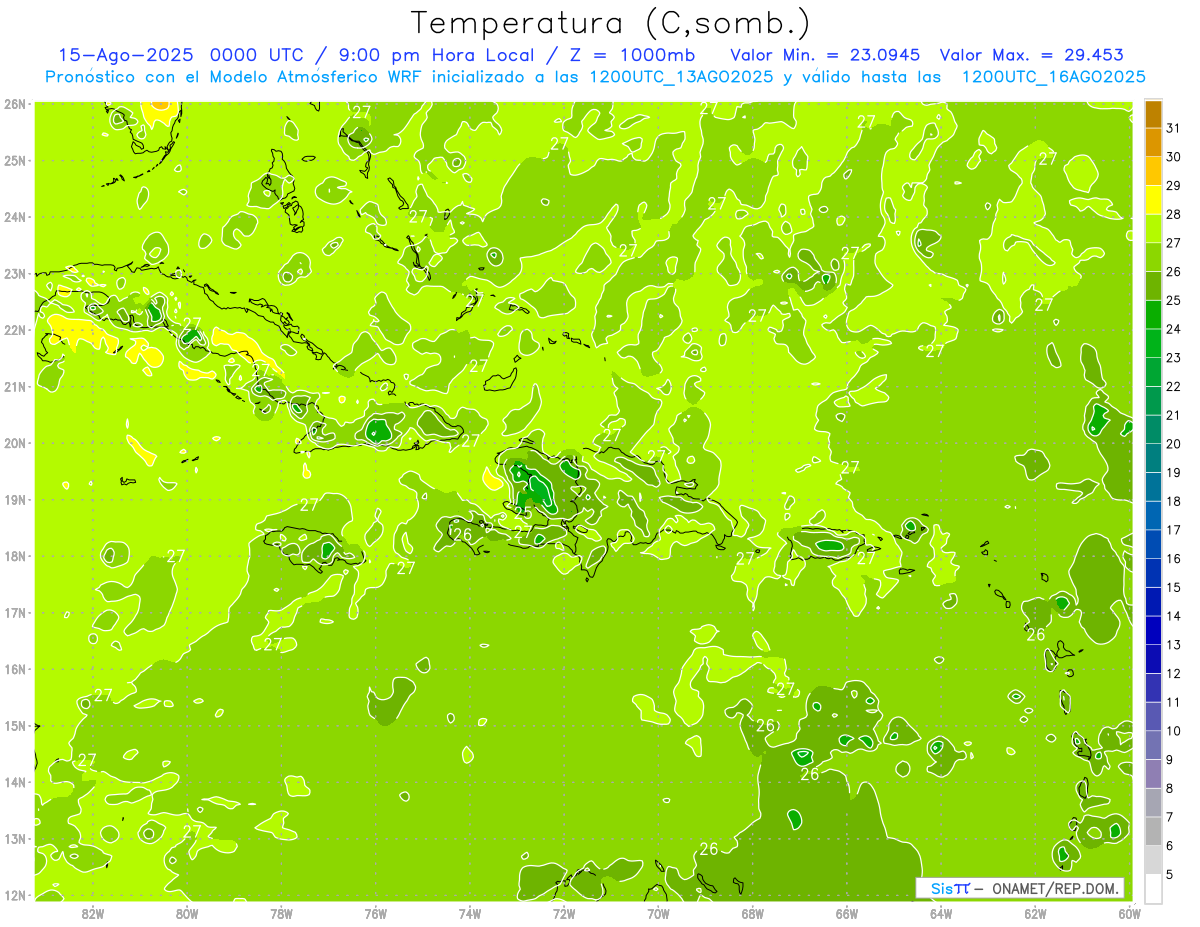Click the 12N latitude label
Image resolution: width=1200 pixels, height=927 pixels.
(15, 895)
